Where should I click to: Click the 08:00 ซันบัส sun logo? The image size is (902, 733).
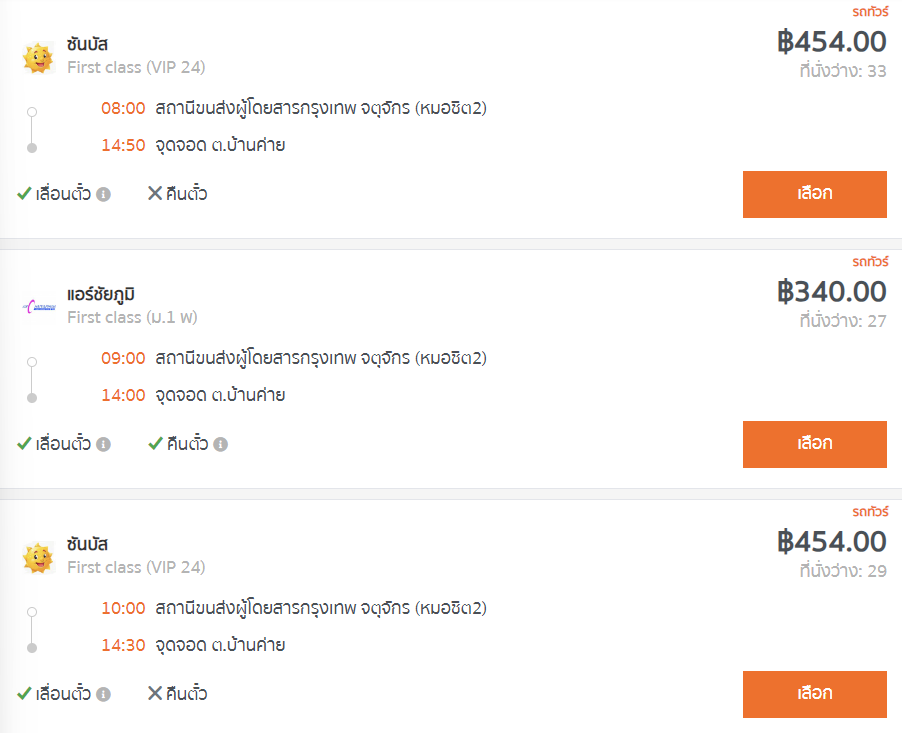(x=38, y=58)
